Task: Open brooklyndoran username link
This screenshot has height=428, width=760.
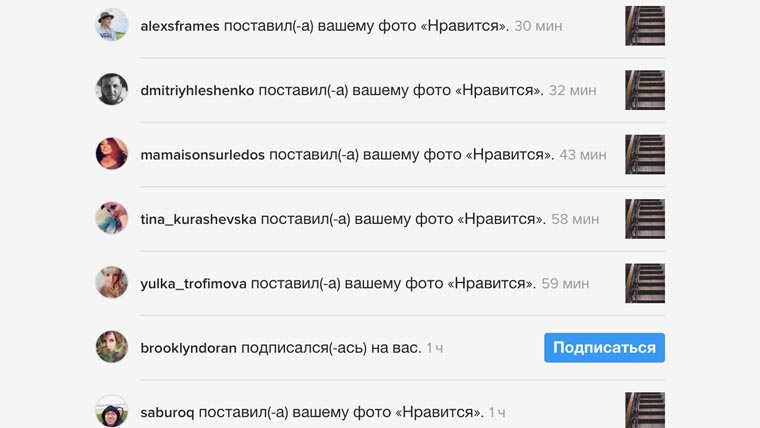Action: (x=189, y=348)
